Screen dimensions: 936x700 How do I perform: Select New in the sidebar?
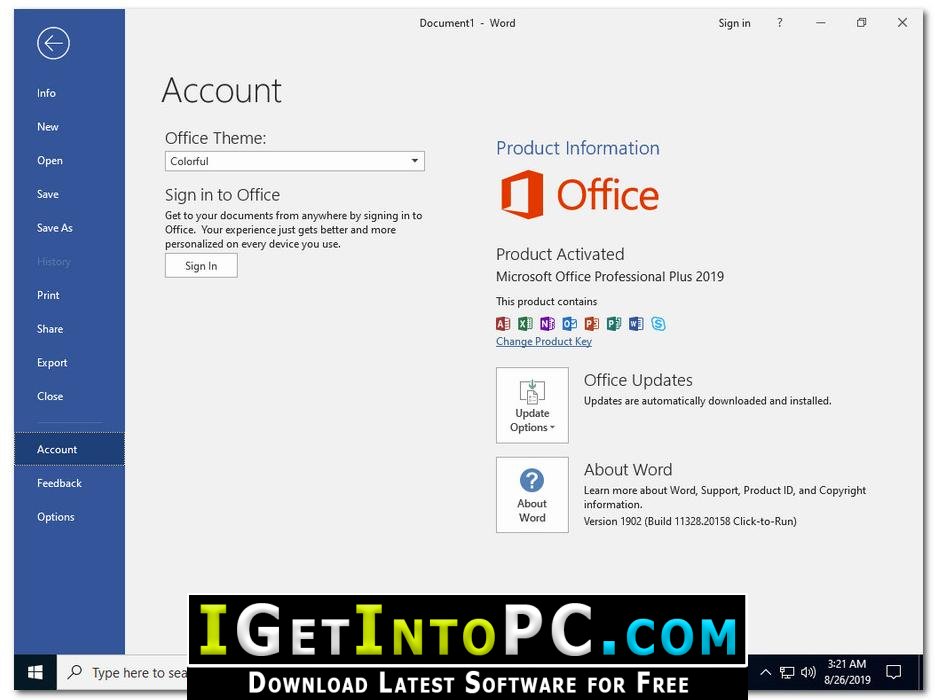[48, 127]
